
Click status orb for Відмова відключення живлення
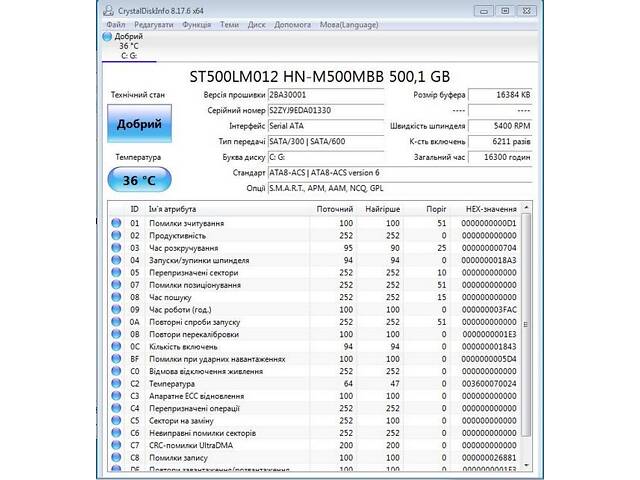click(x=116, y=371)
